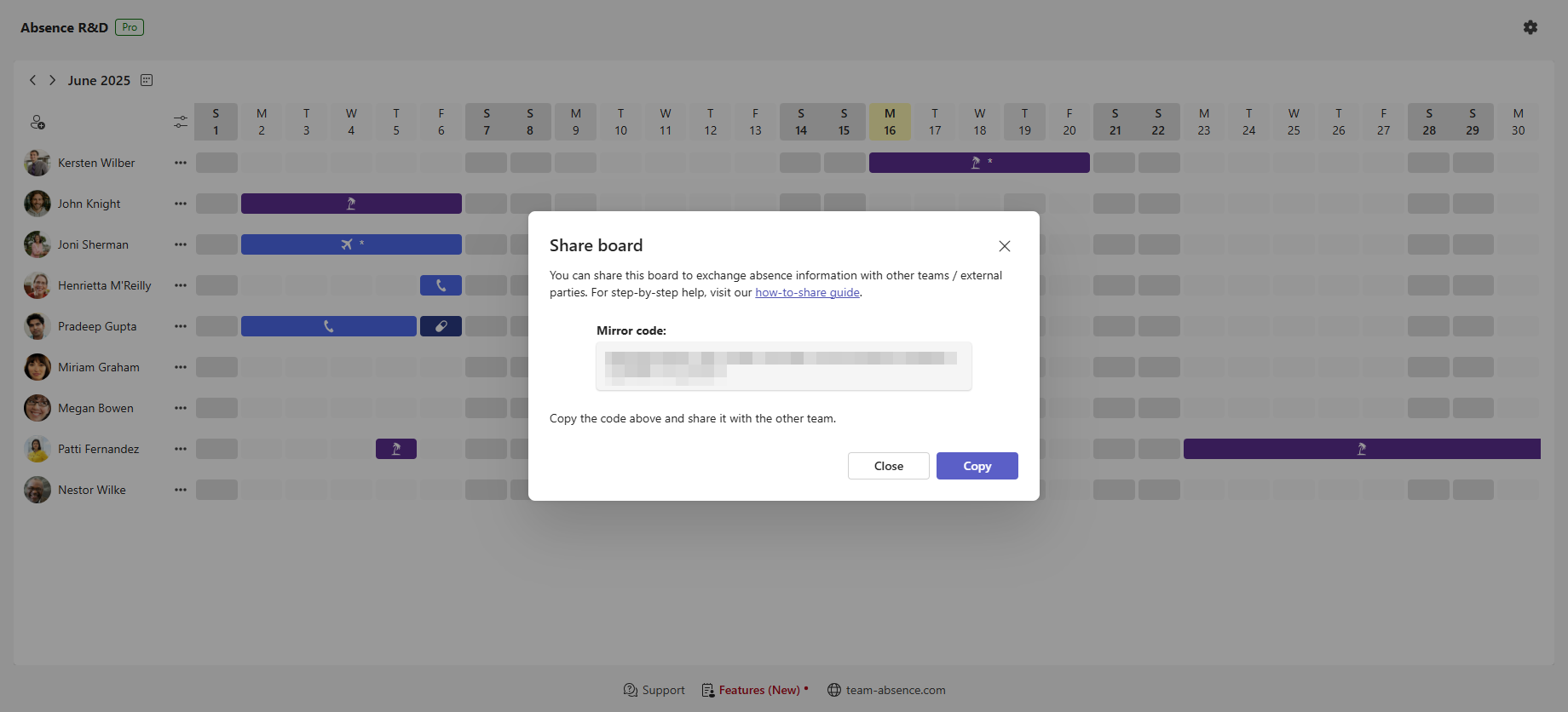This screenshot has height=712, width=1568.
Task: Close the Share board dialog with X
Action: (x=1005, y=246)
